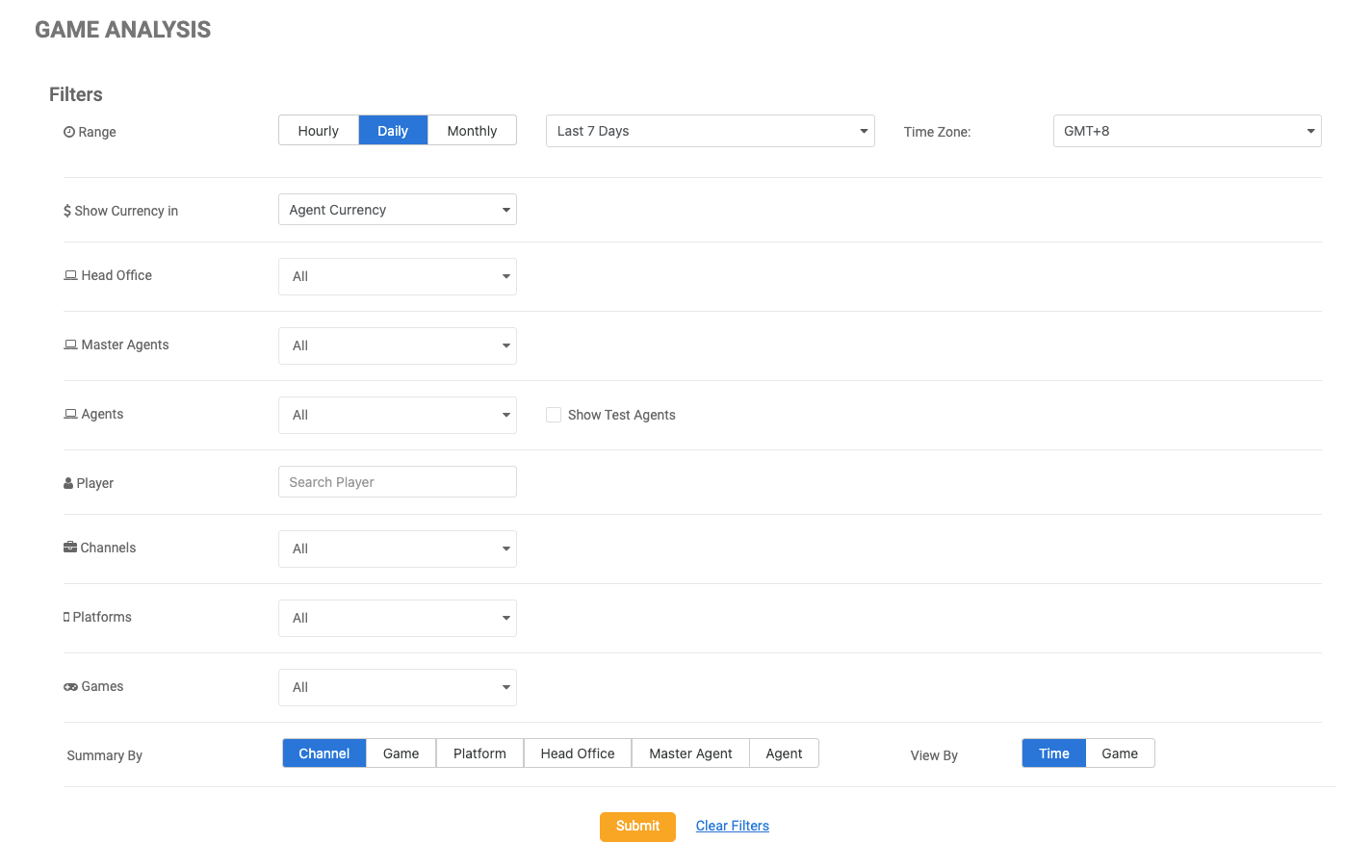
Task: Summarize by Head Office tab
Action: pyautogui.click(x=578, y=753)
